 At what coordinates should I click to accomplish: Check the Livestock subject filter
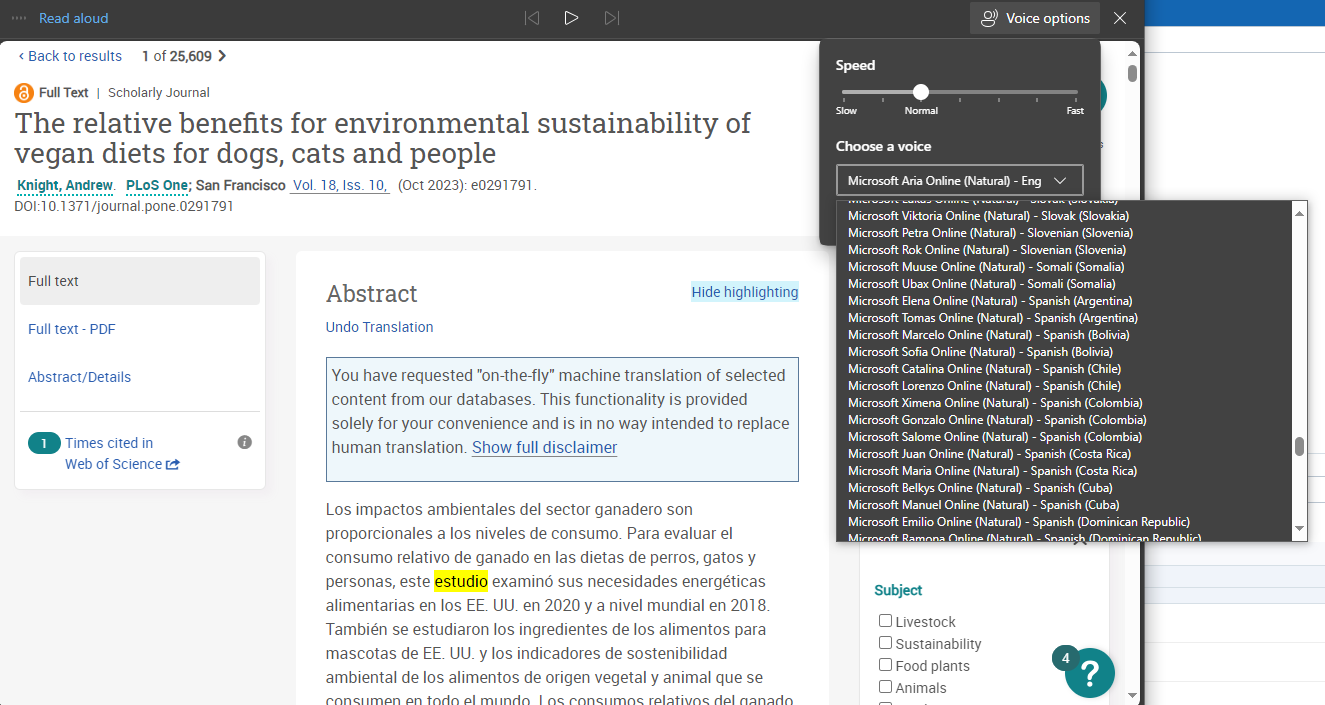click(885, 620)
